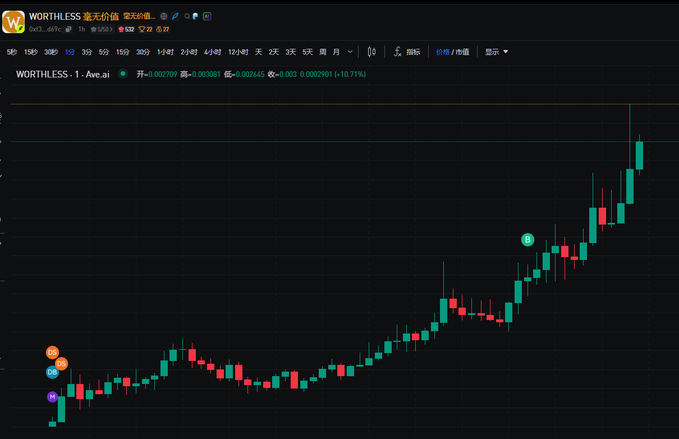Image resolution: width=679 pixels, height=439 pixels.
Task: Select the 2天 timeframe
Action: tap(274, 52)
